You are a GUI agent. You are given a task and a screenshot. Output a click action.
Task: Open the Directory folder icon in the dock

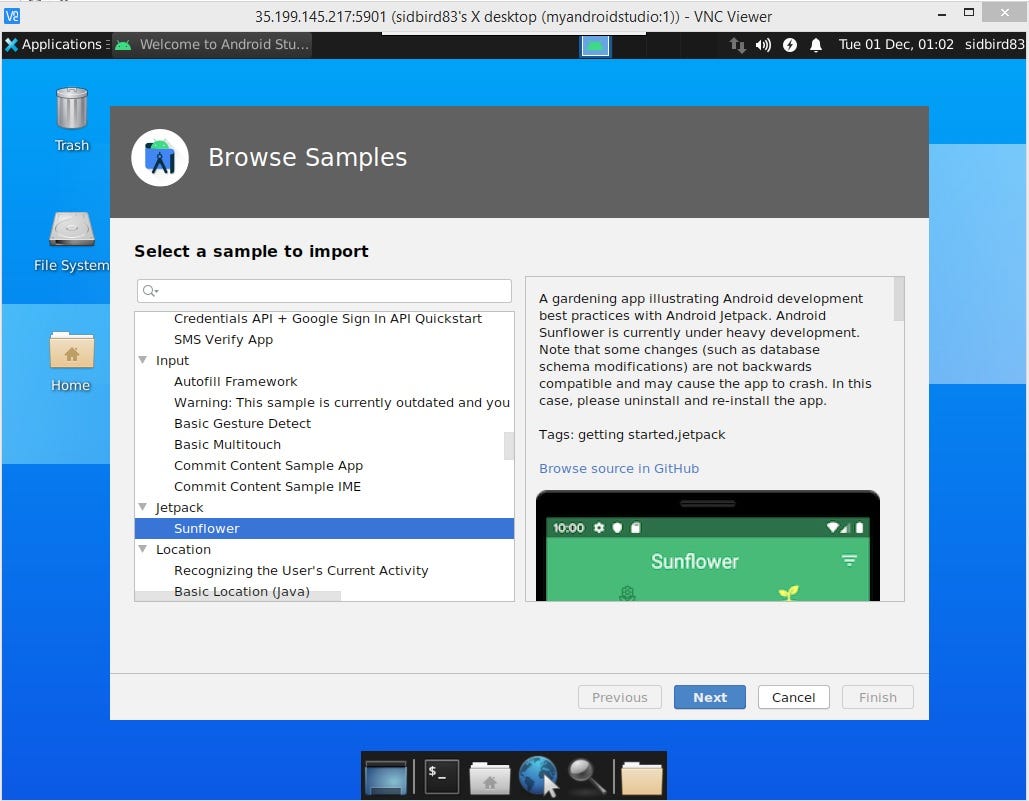coord(641,777)
